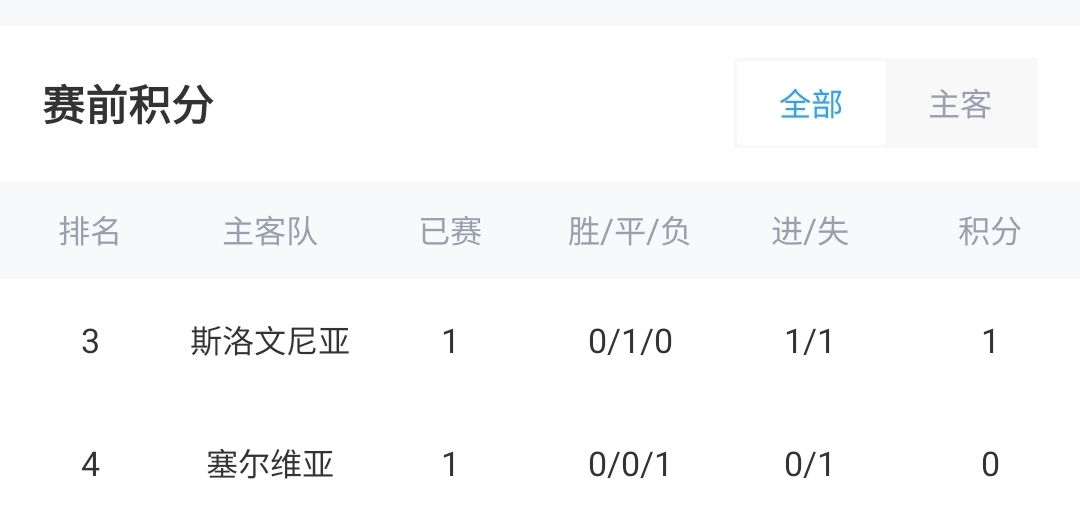Tap rank number 3 in the table
The height and width of the screenshot is (518, 1080).
click(90, 342)
